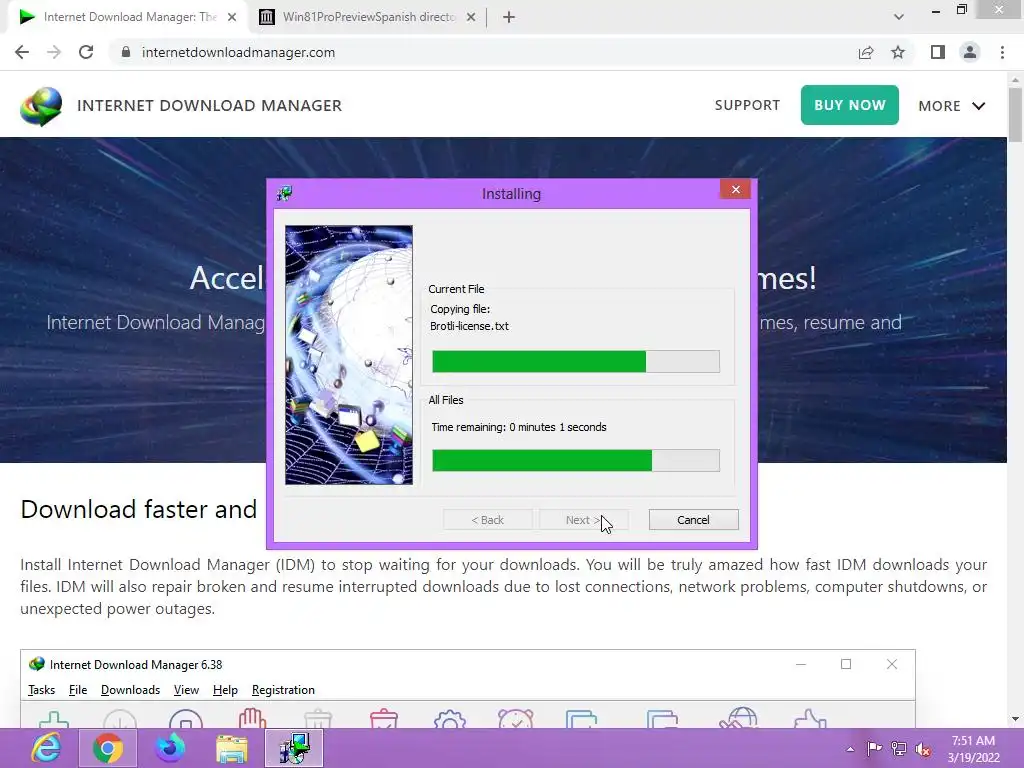Click the Time remaining text

(x=519, y=427)
